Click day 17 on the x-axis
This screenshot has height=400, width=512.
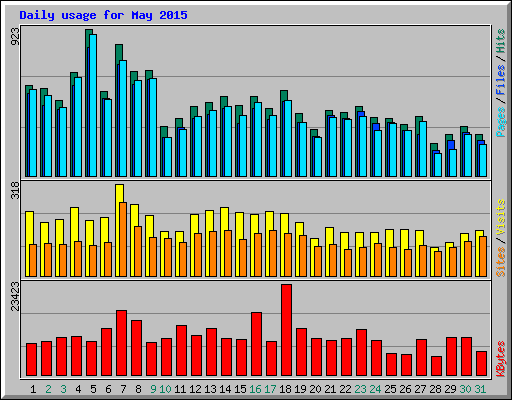pos(270,389)
